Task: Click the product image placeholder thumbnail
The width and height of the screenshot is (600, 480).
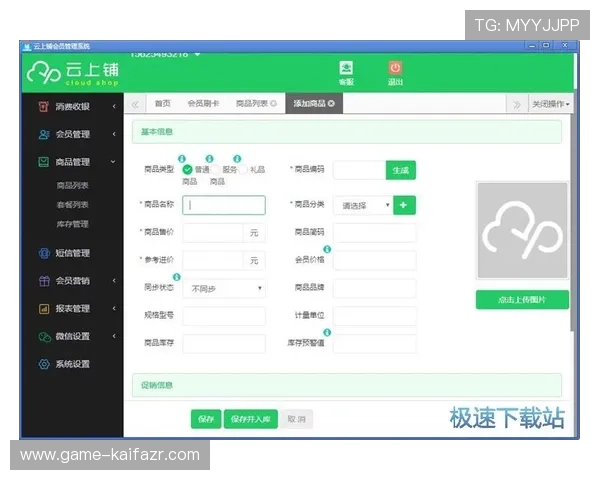Action: [x=522, y=230]
